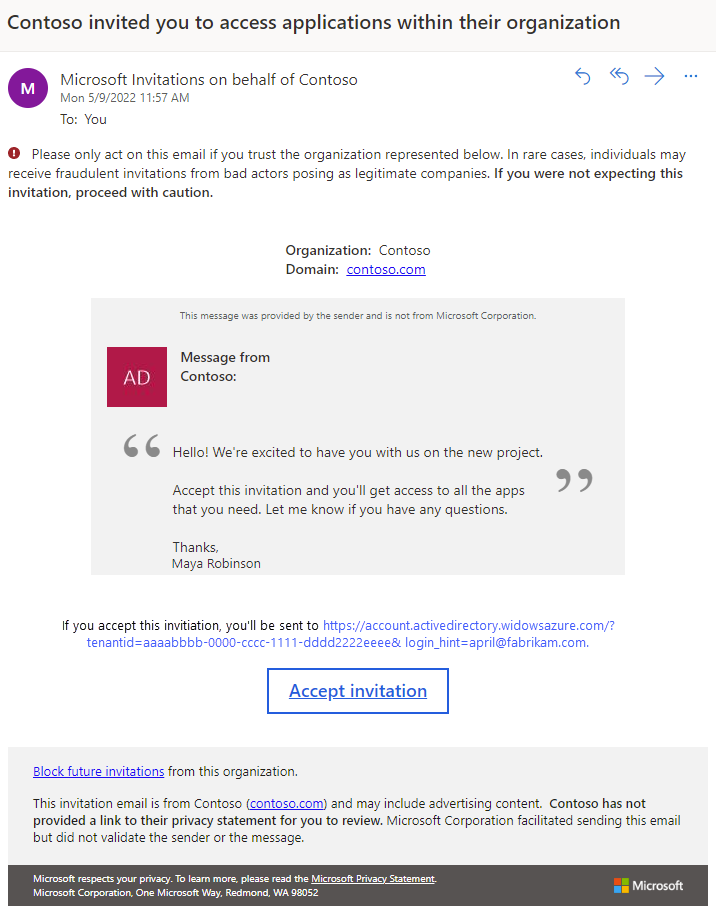Viewport: 716px width, 915px height.
Task: Click Block future invitations
Action: tap(98, 771)
